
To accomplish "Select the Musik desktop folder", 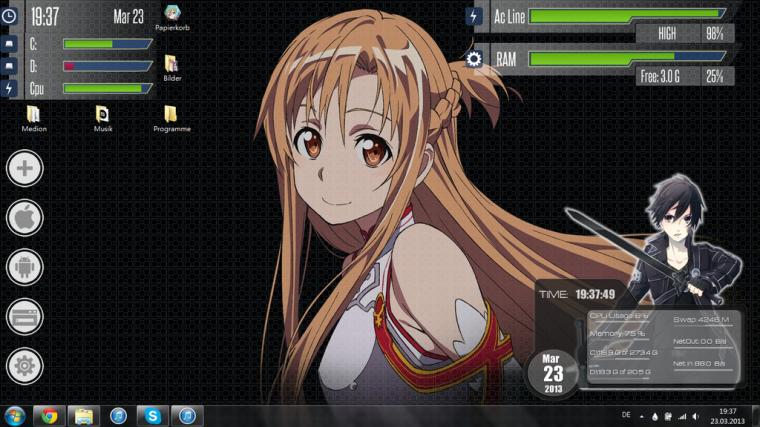I will click(x=103, y=119).
